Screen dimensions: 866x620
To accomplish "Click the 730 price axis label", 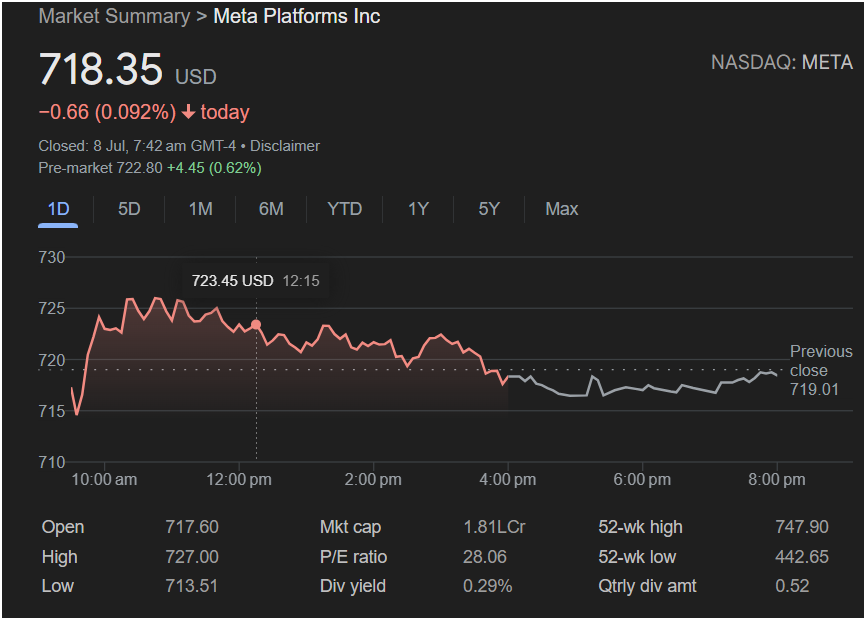I will tap(51, 257).
